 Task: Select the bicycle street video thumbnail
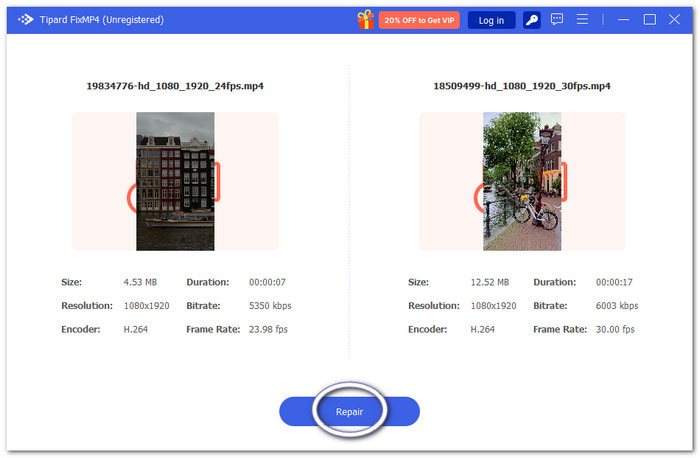(522, 181)
